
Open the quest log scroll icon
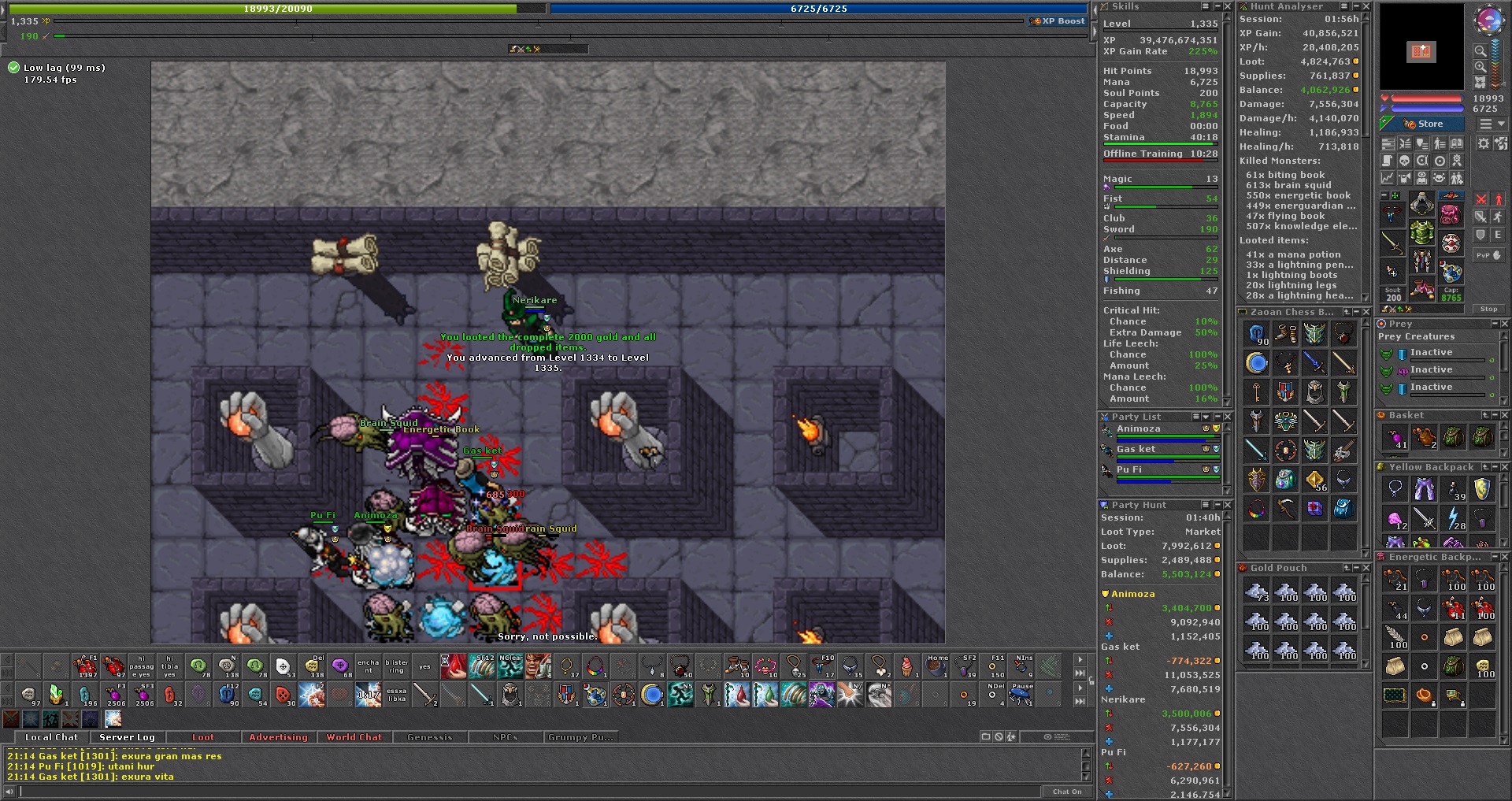pyautogui.click(x=1388, y=161)
